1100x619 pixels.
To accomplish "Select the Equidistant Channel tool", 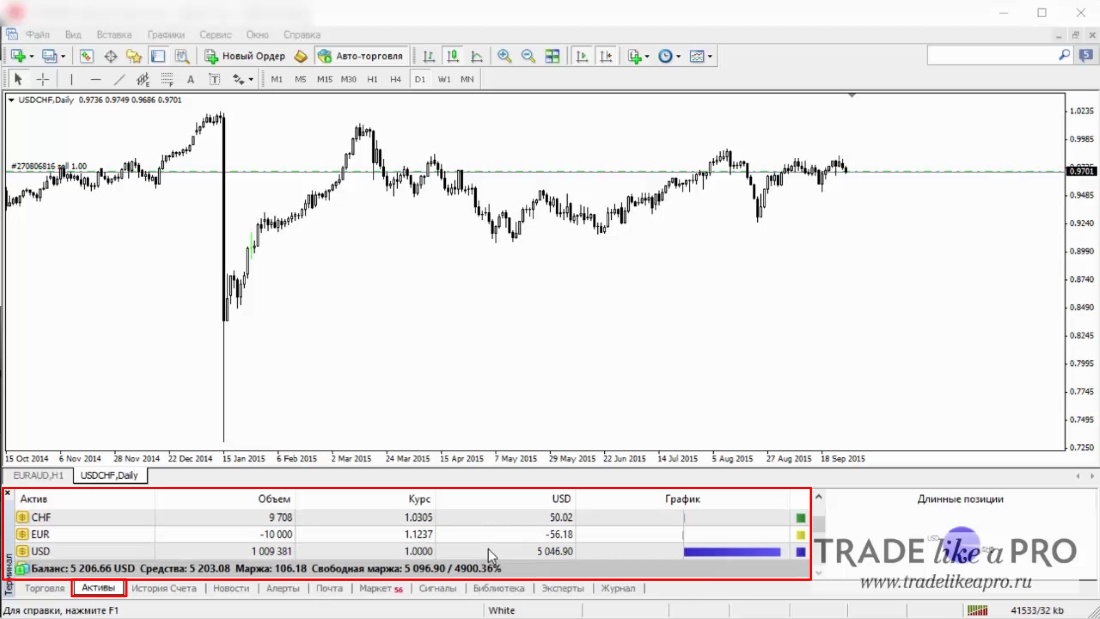I will click(143, 79).
